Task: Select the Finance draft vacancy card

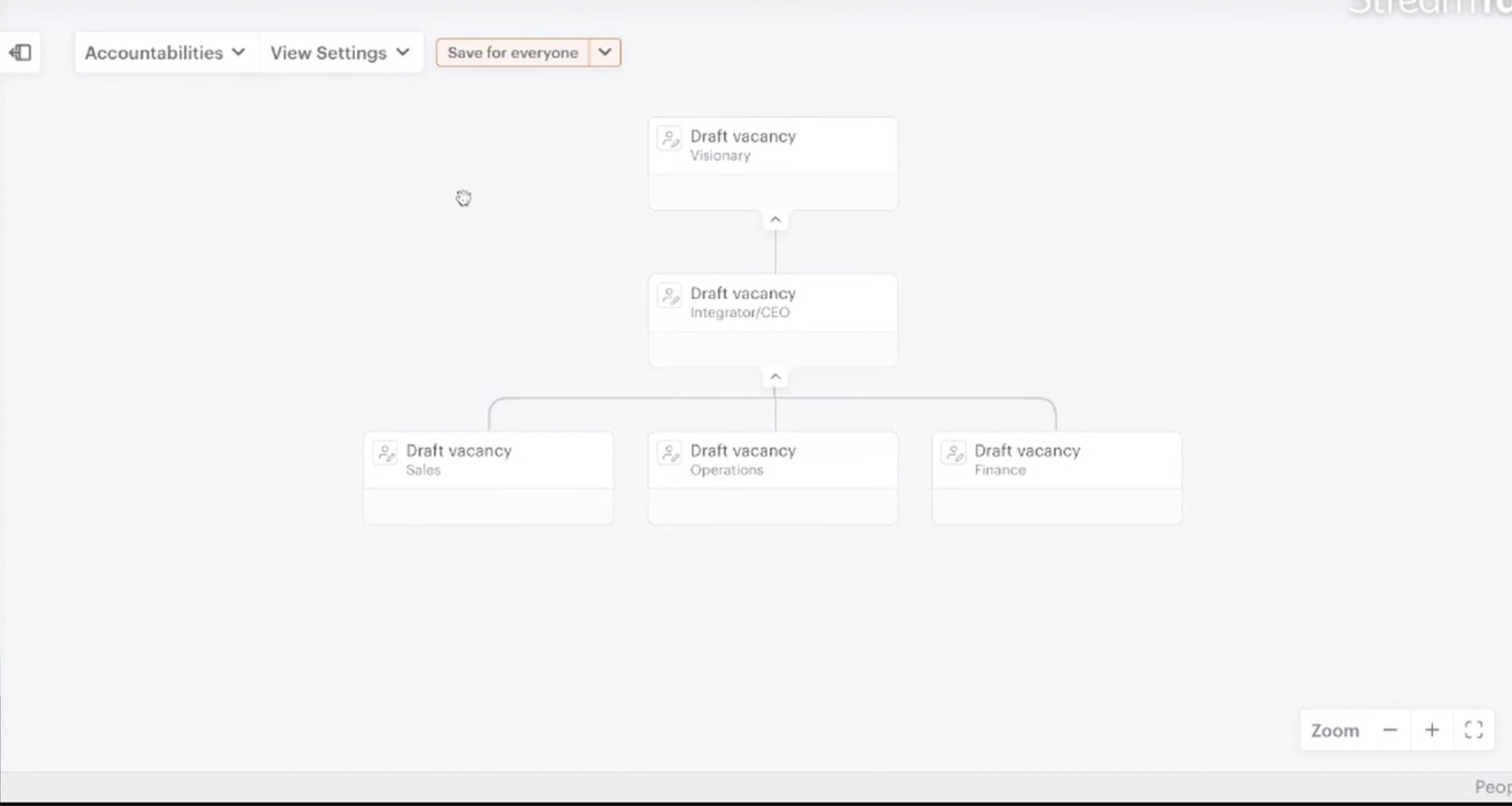Action: (x=1057, y=478)
